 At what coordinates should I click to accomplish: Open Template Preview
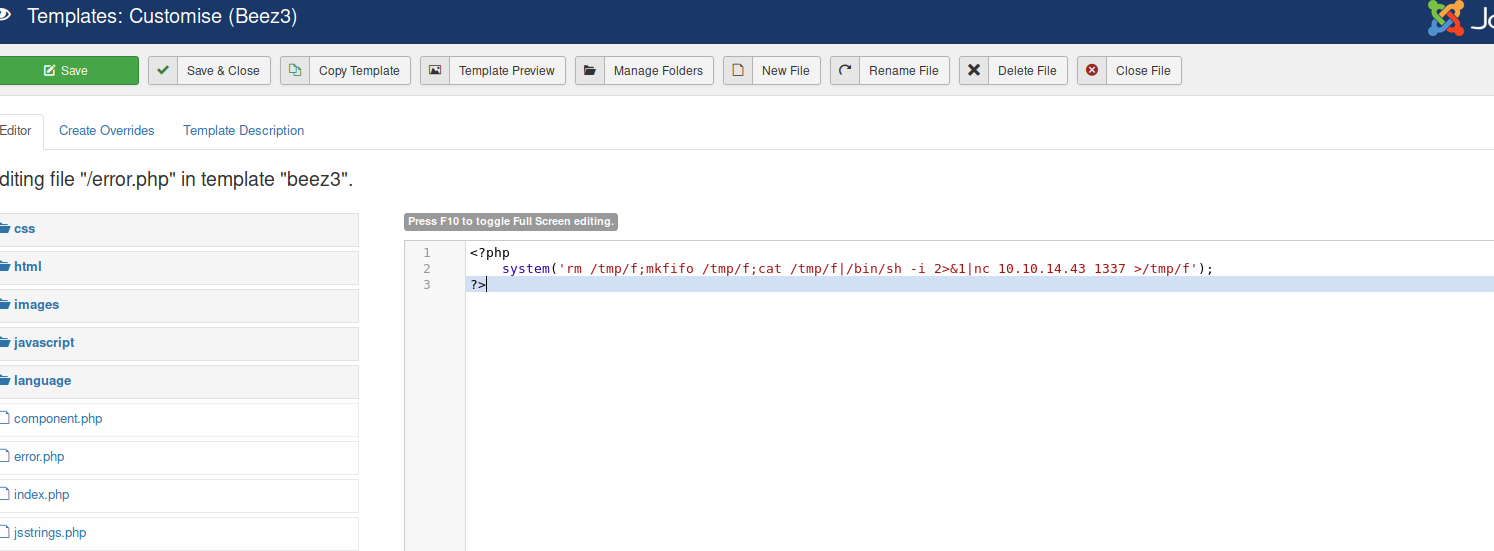[493, 71]
